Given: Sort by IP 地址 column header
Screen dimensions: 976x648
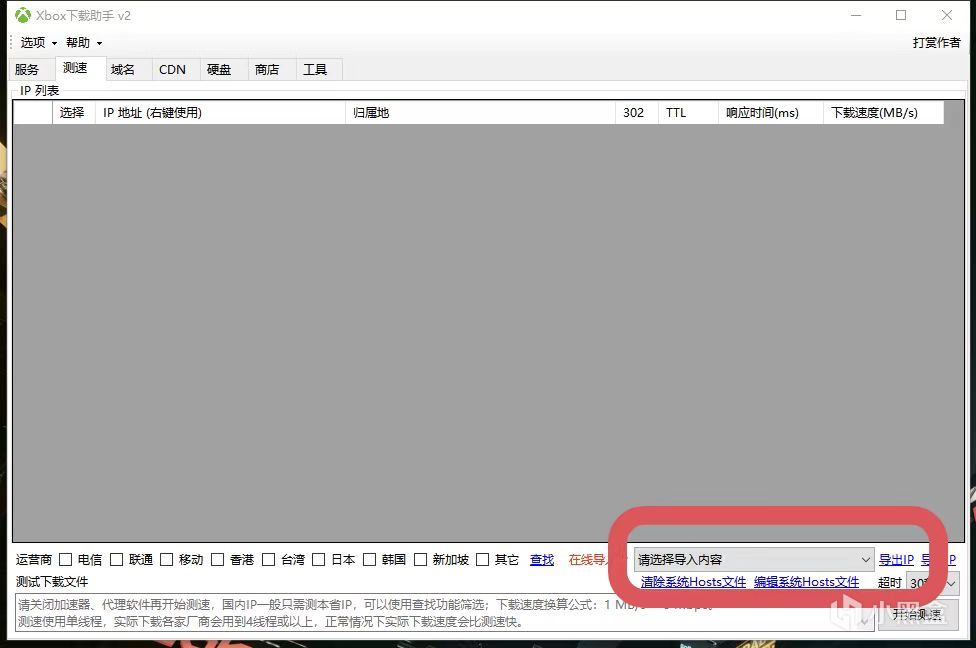Looking at the screenshot, I should (x=220, y=113).
